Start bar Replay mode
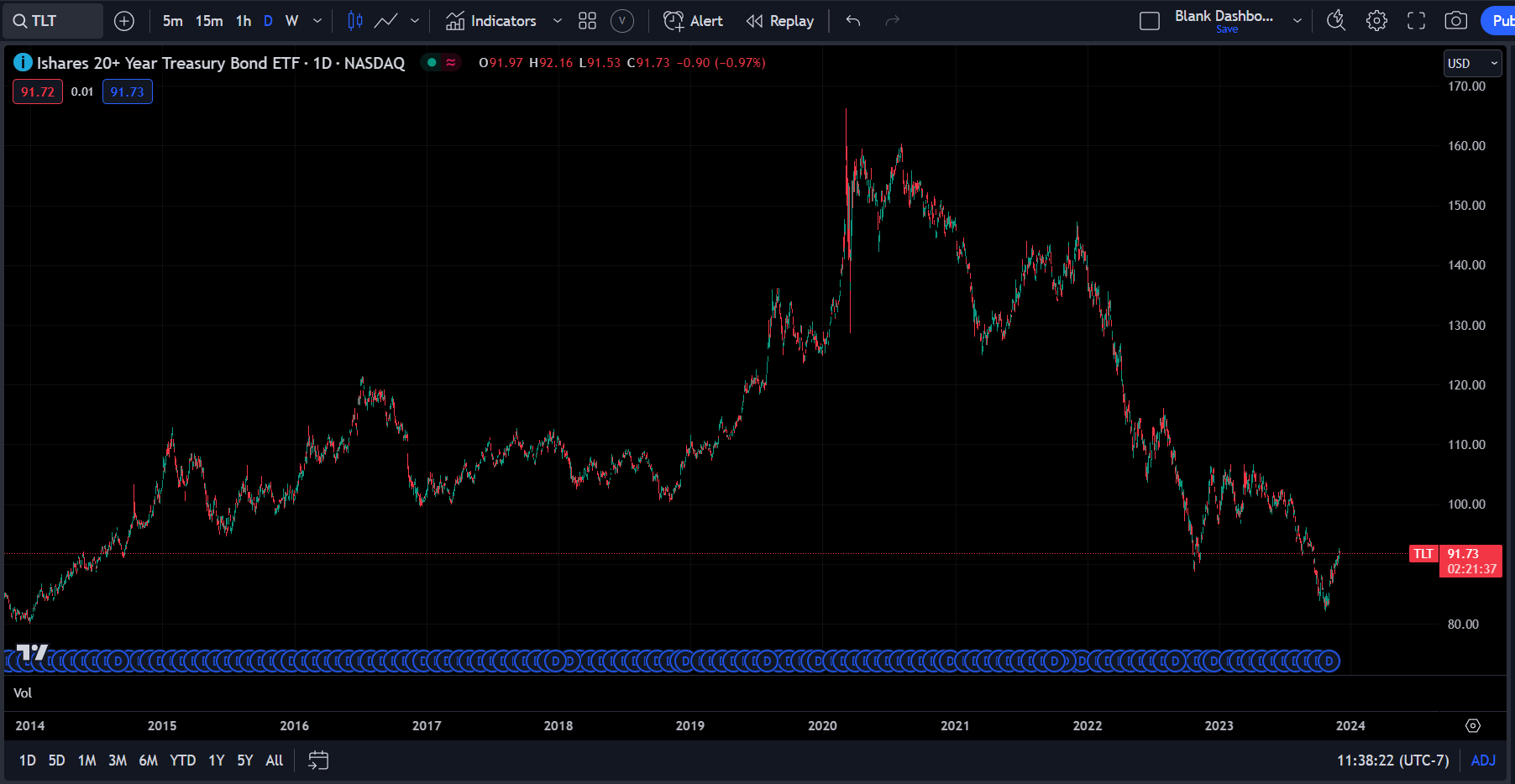This screenshot has height=784, width=1515. click(780, 21)
